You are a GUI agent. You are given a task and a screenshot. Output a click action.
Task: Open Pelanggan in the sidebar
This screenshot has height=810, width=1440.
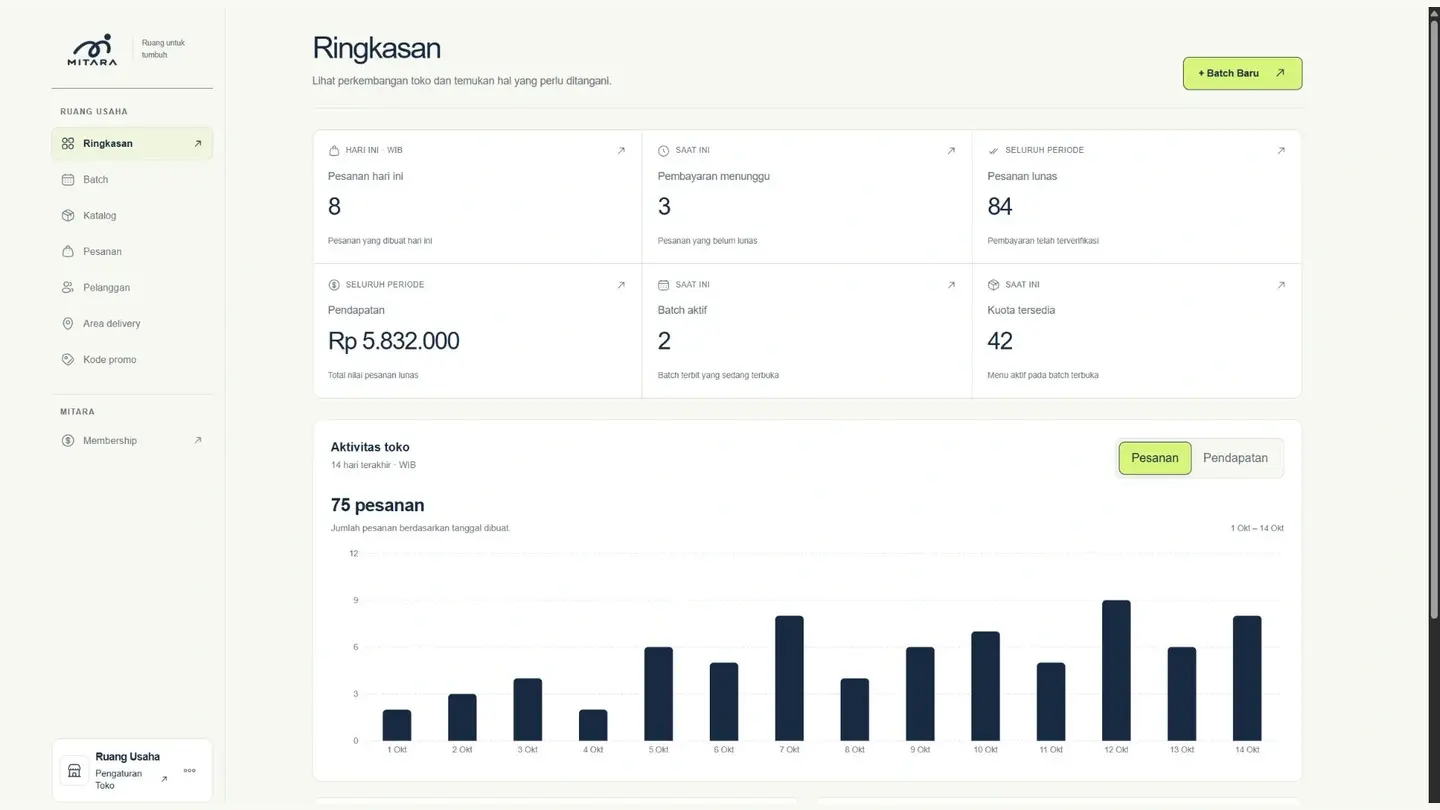pos(132,288)
